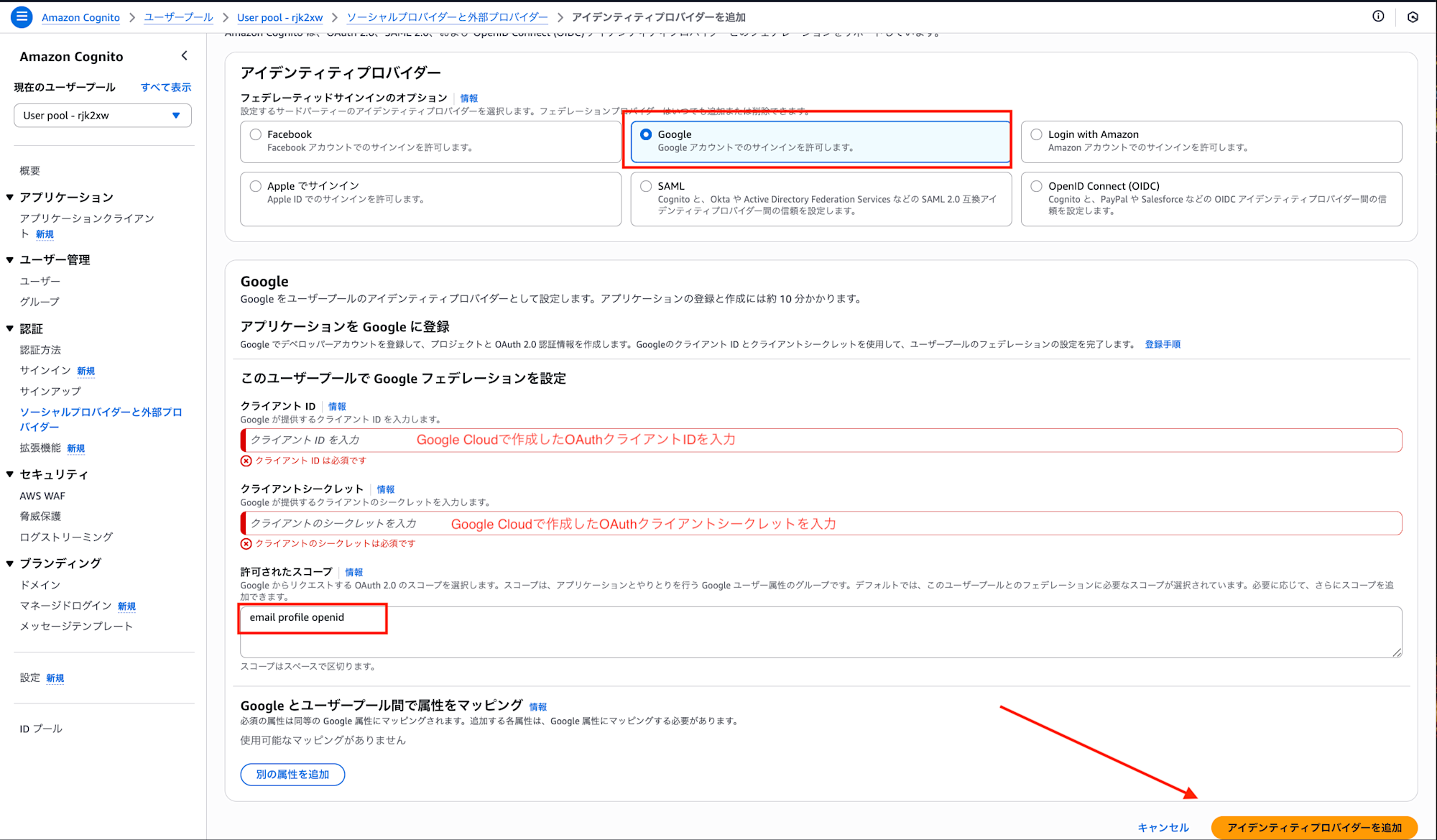Image resolution: width=1437 pixels, height=840 pixels.
Task: Open the hamburger navigation menu icon
Action: pyautogui.click(x=22, y=17)
